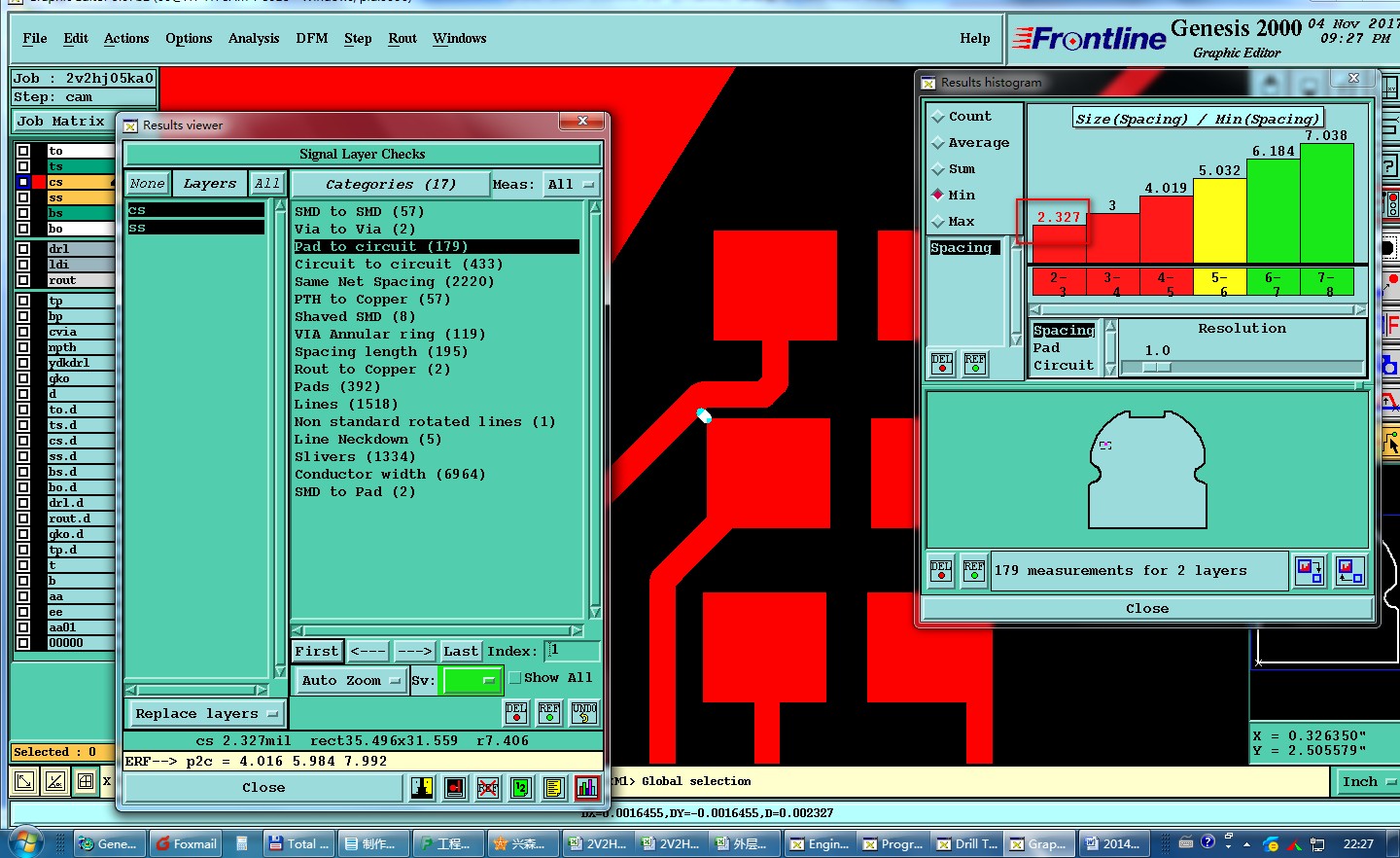The width and height of the screenshot is (1400, 858).
Task: Click the upper REF icon in Results histogram
Action: pos(975,364)
